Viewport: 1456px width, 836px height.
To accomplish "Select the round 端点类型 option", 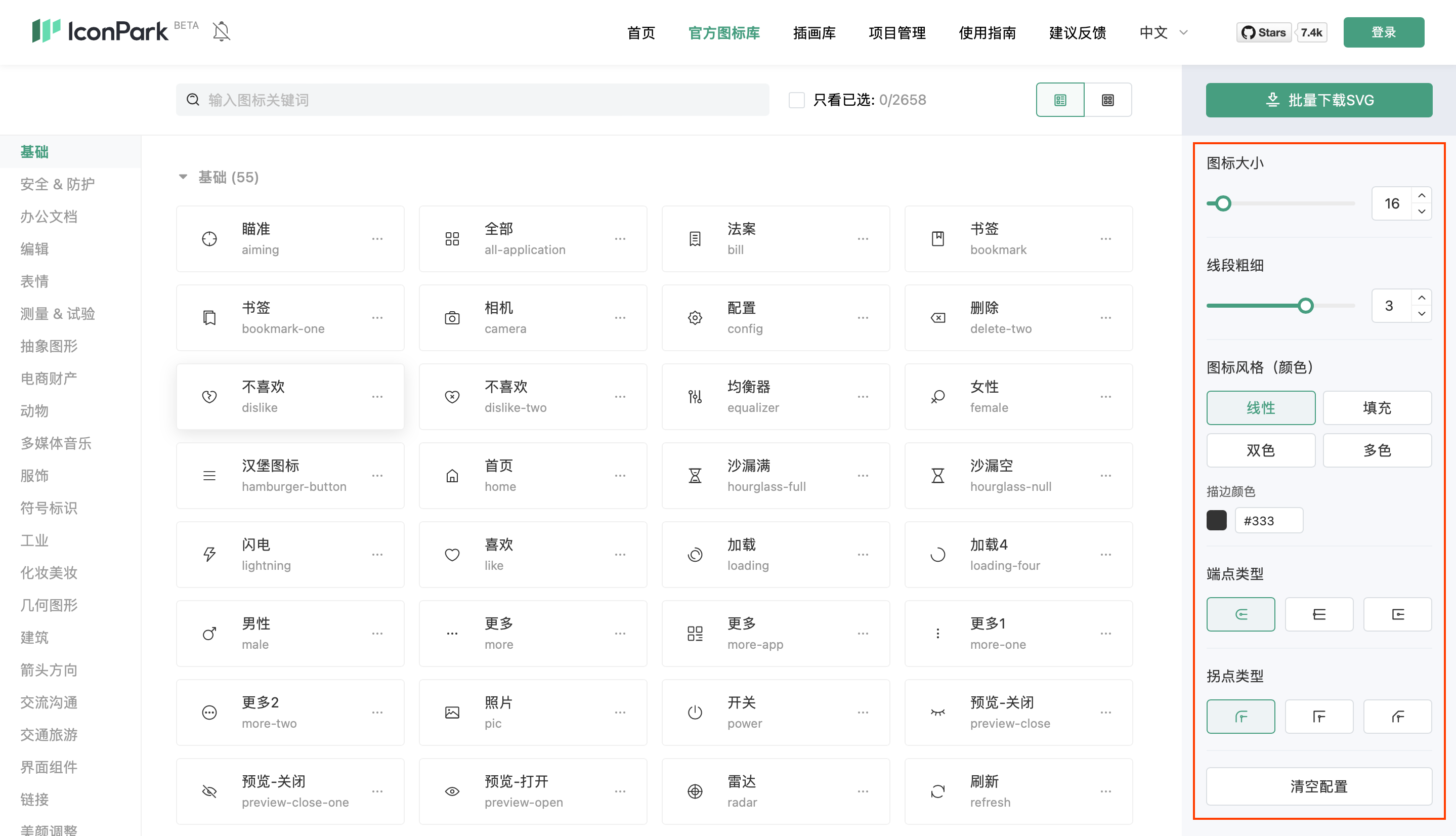I will pos(1241,614).
